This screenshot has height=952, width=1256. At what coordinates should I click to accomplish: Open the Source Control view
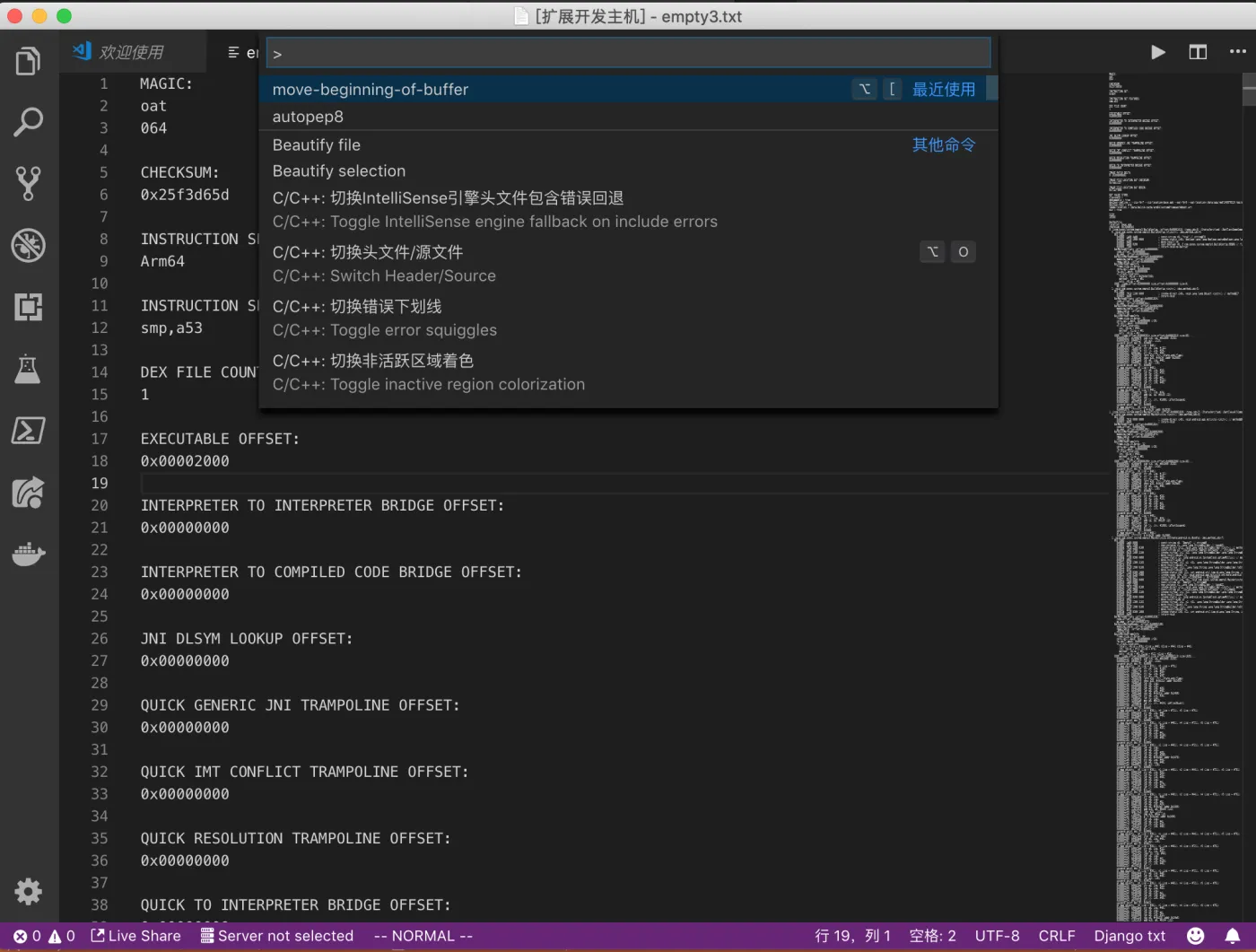click(x=29, y=184)
